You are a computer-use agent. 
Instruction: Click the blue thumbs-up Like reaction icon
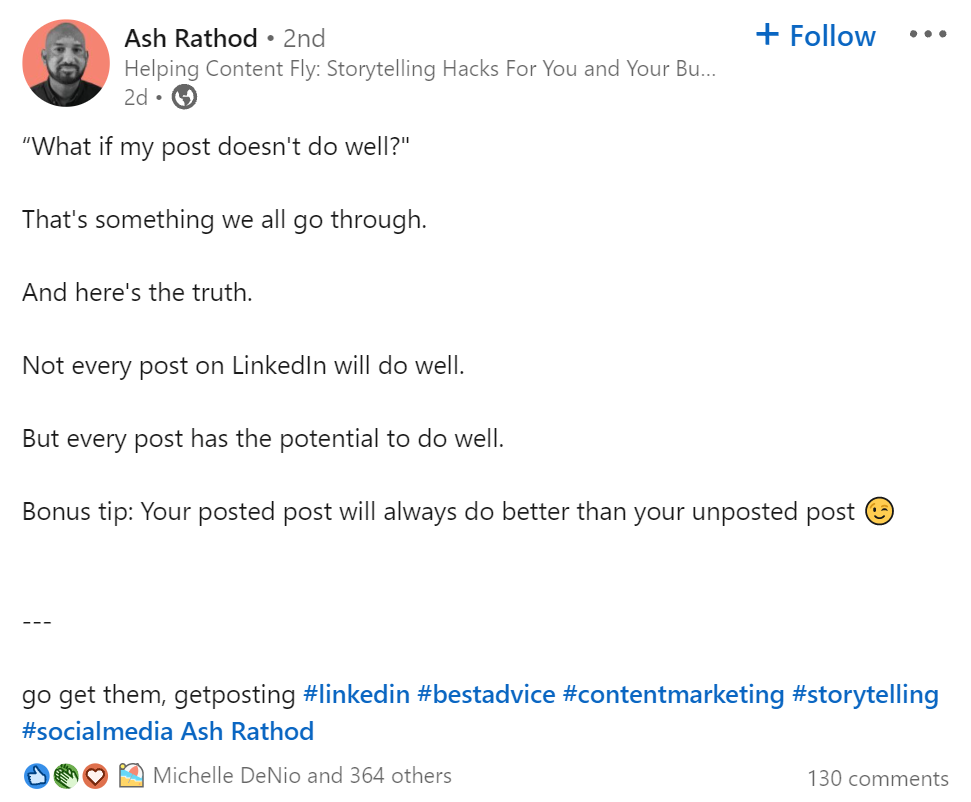pyautogui.click(x=36, y=776)
